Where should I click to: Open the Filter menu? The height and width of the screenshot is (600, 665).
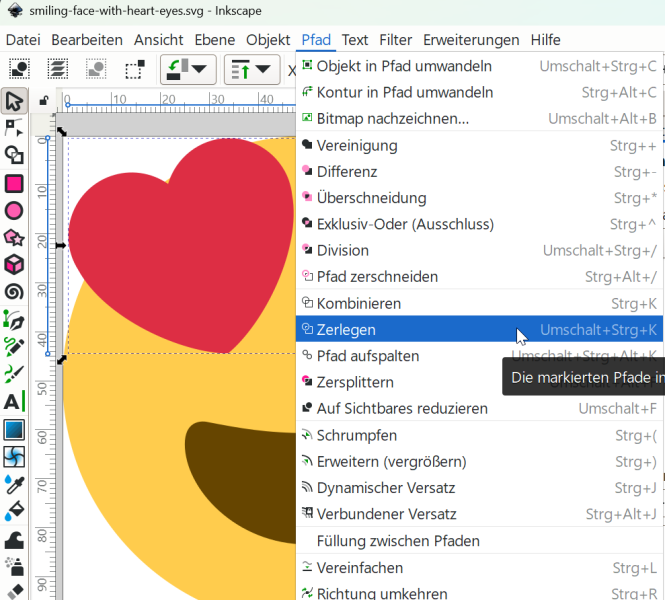[x=395, y=40]
